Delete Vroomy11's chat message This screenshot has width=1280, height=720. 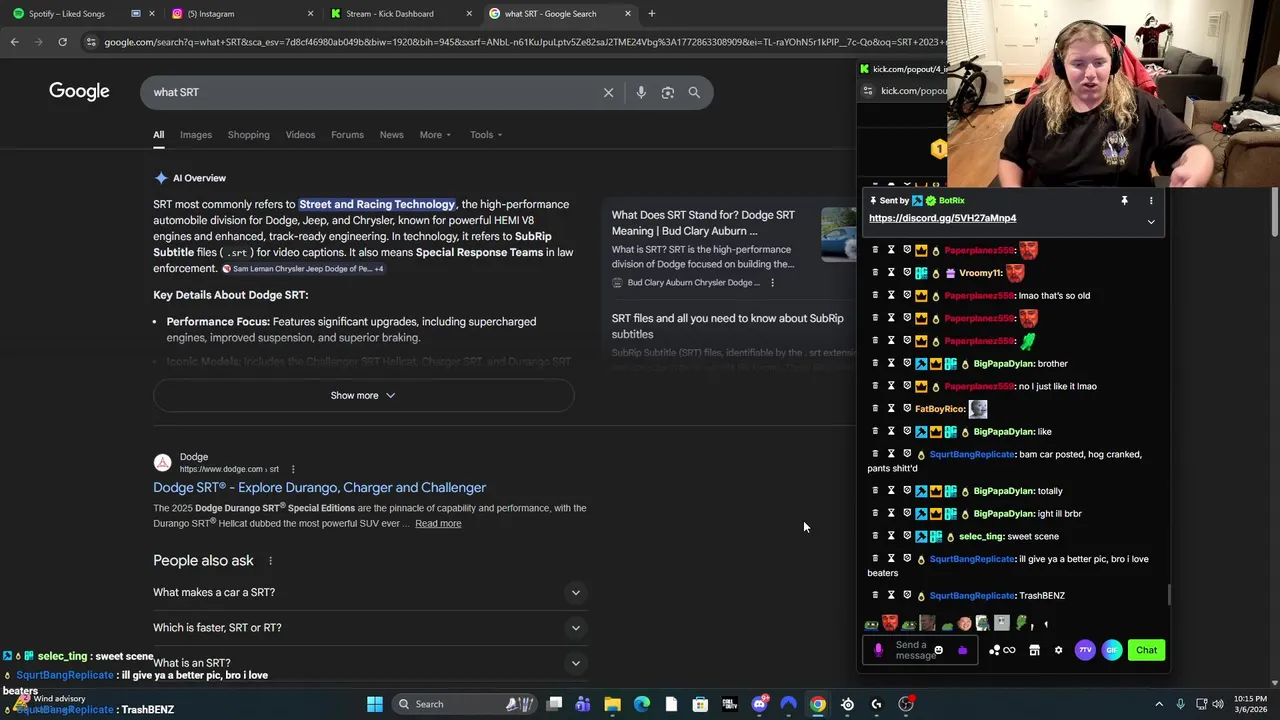coord(875,273)
